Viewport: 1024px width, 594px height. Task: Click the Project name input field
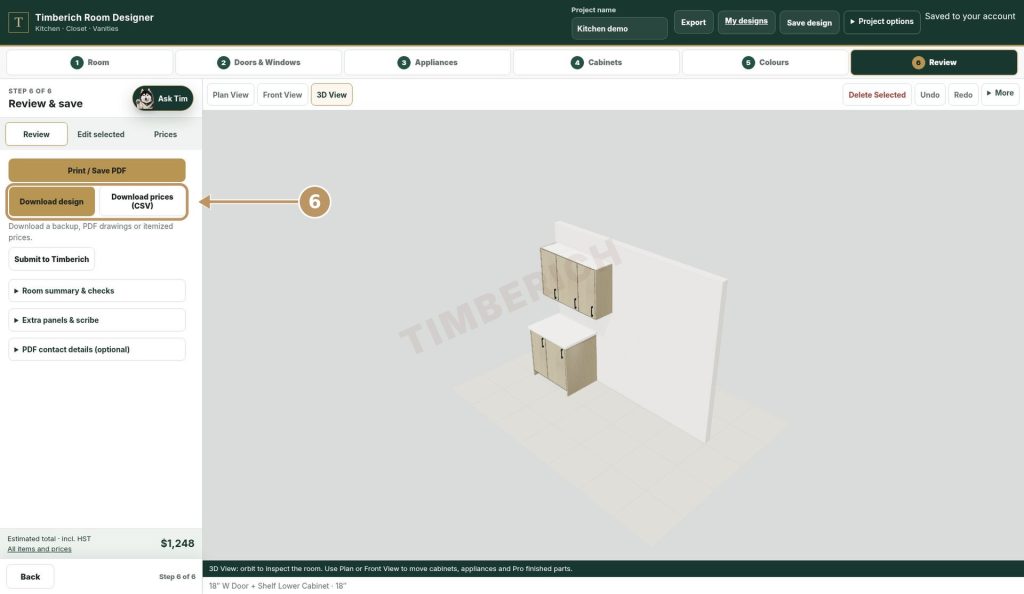619,29
